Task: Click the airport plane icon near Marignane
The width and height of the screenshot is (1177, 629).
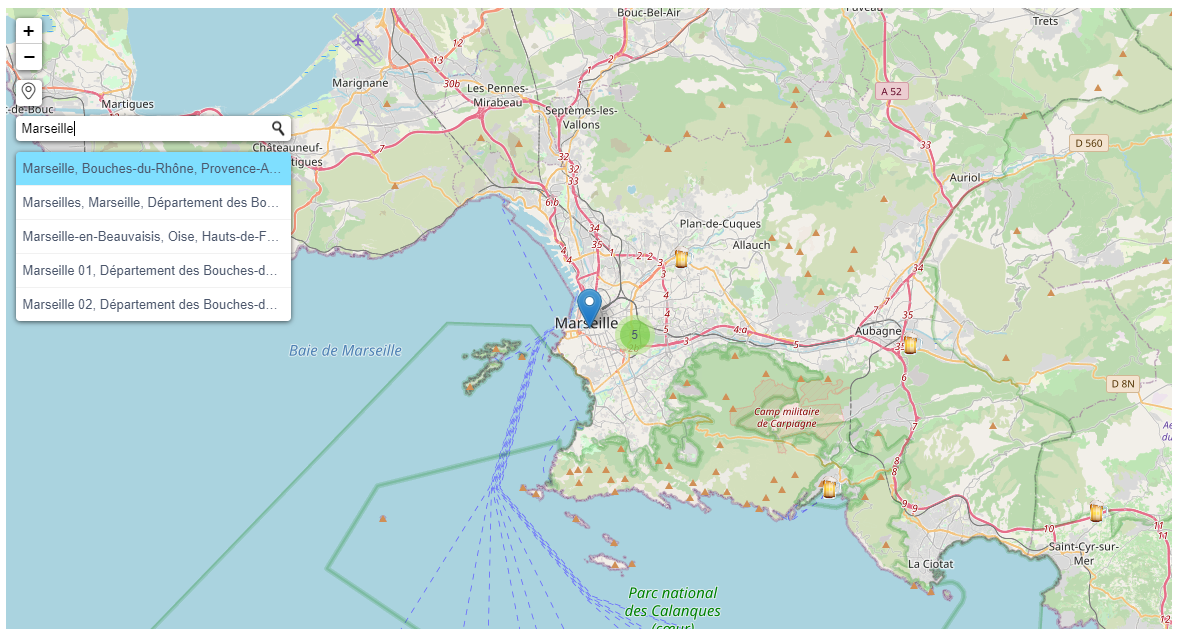Action: pyautogui.click(x=358, y=39)
